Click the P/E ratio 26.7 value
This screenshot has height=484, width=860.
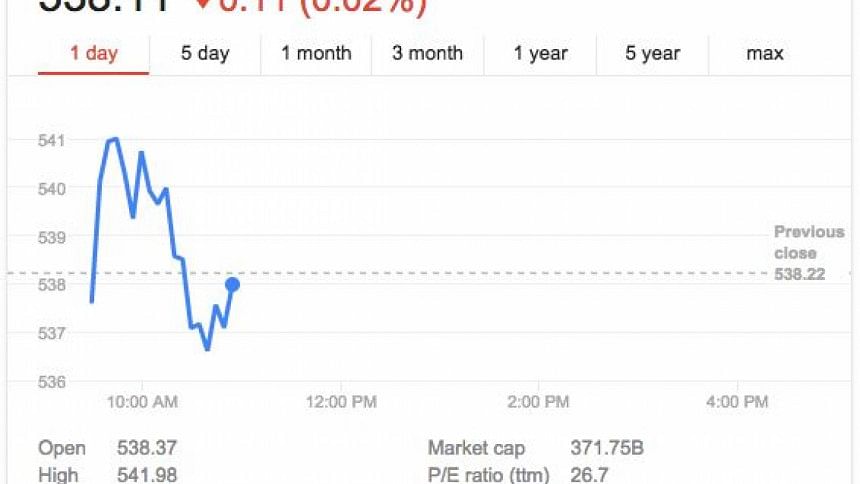(x=589, y=475)
